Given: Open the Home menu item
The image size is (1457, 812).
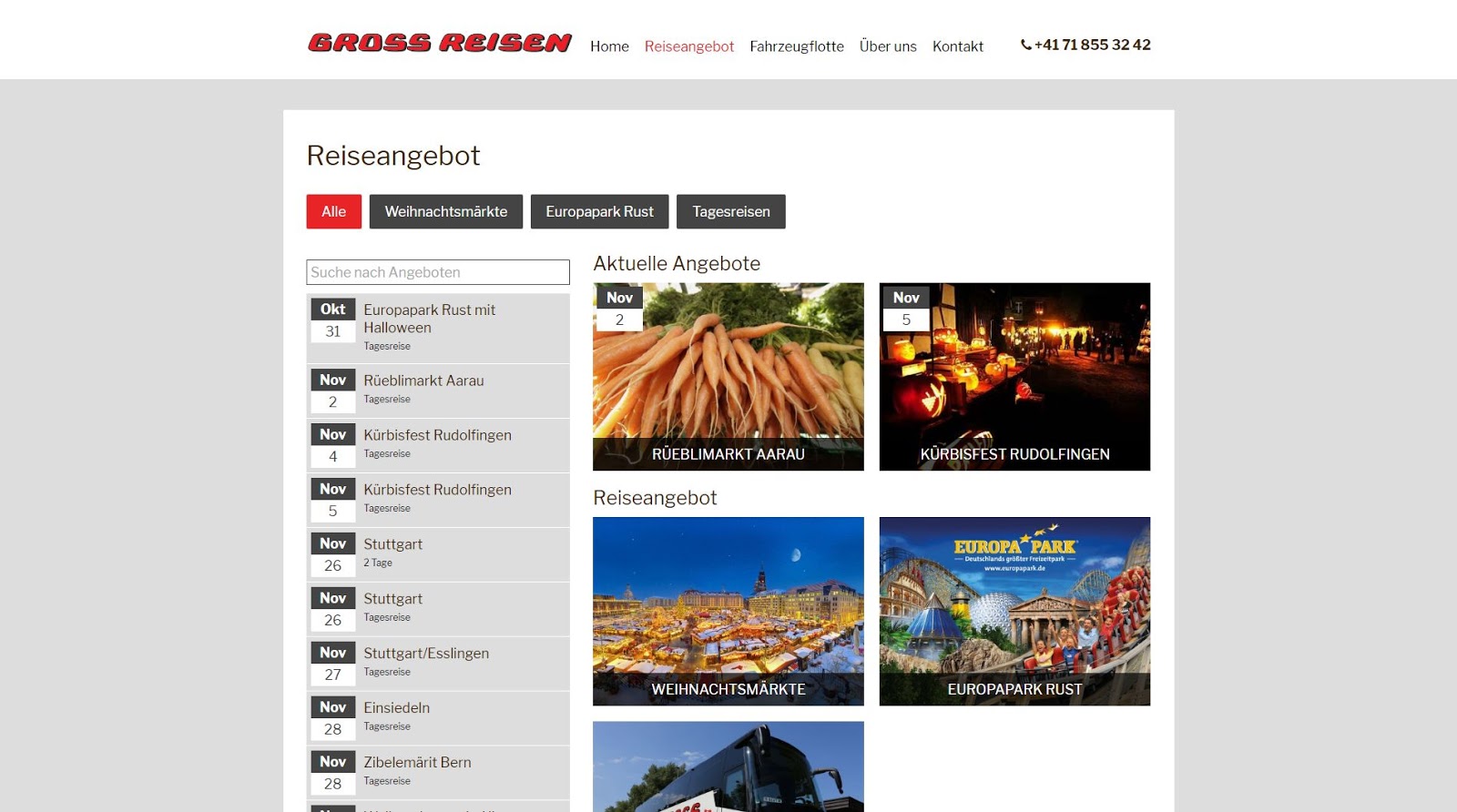Looking at the screenshot, I should point(609,46).
